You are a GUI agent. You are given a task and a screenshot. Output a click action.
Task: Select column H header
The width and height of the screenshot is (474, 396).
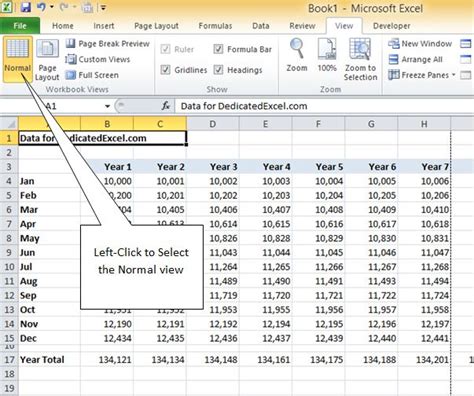(424, 124)
